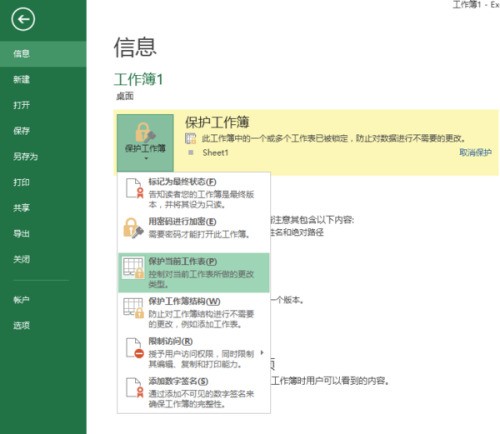This screenshot has width=500, height=434.
Task: Click the locked sheet icon beside the warning text
Action: click(x=190, y=138)
